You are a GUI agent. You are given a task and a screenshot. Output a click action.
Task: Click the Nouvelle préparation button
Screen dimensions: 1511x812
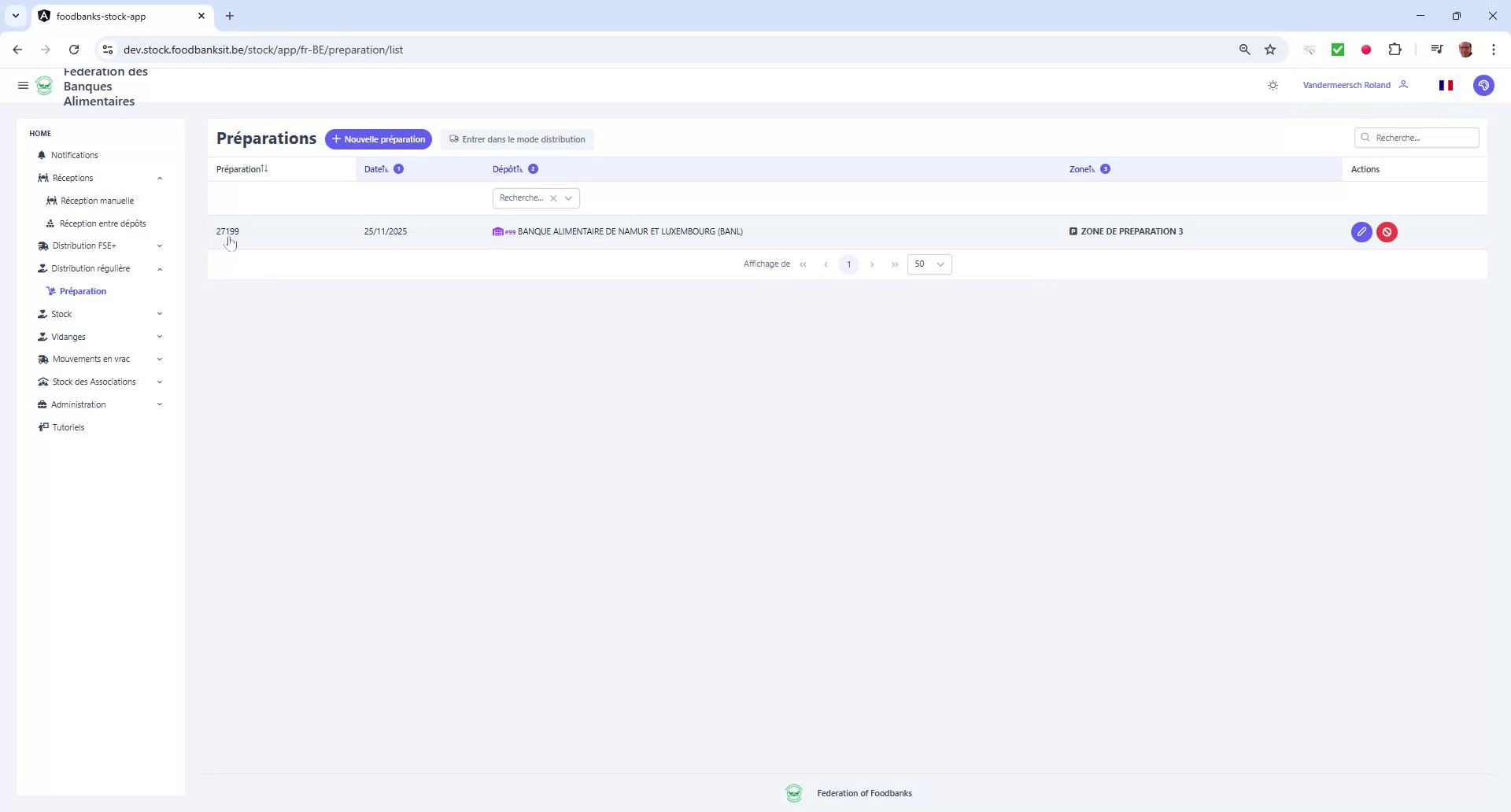379,139
